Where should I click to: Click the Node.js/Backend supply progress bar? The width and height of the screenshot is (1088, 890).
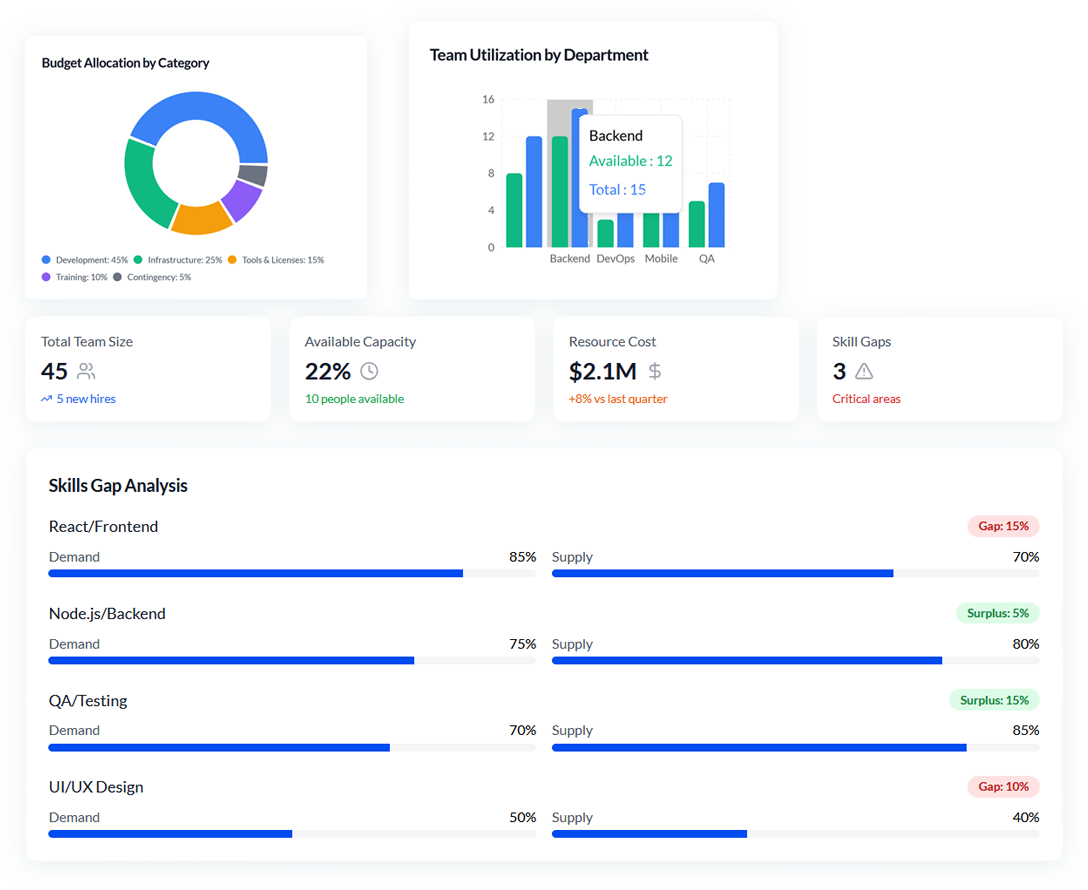(795, 660)
